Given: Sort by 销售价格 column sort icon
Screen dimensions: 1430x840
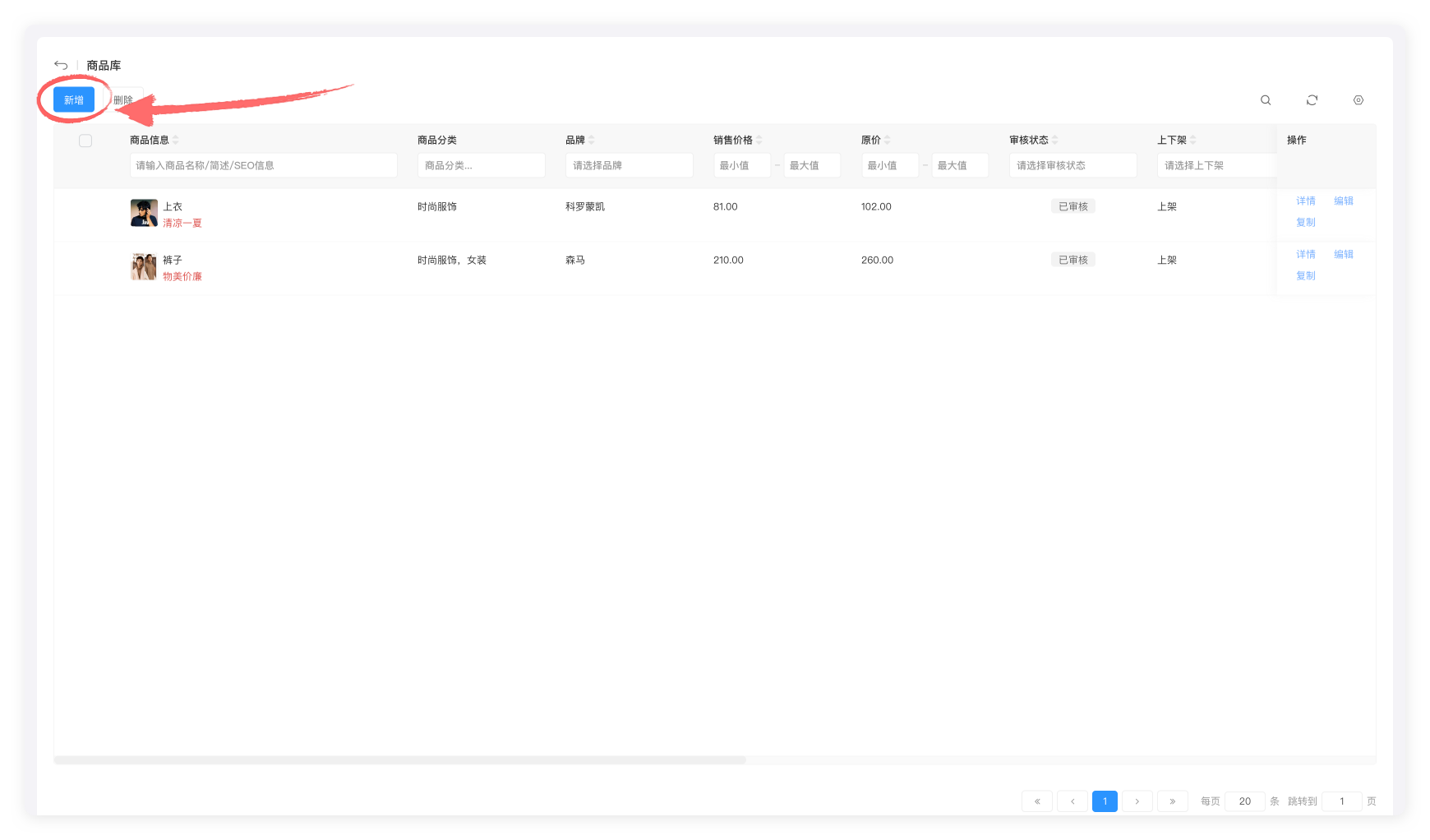Looking at the screenshot, I should click(x=759, y=140).
